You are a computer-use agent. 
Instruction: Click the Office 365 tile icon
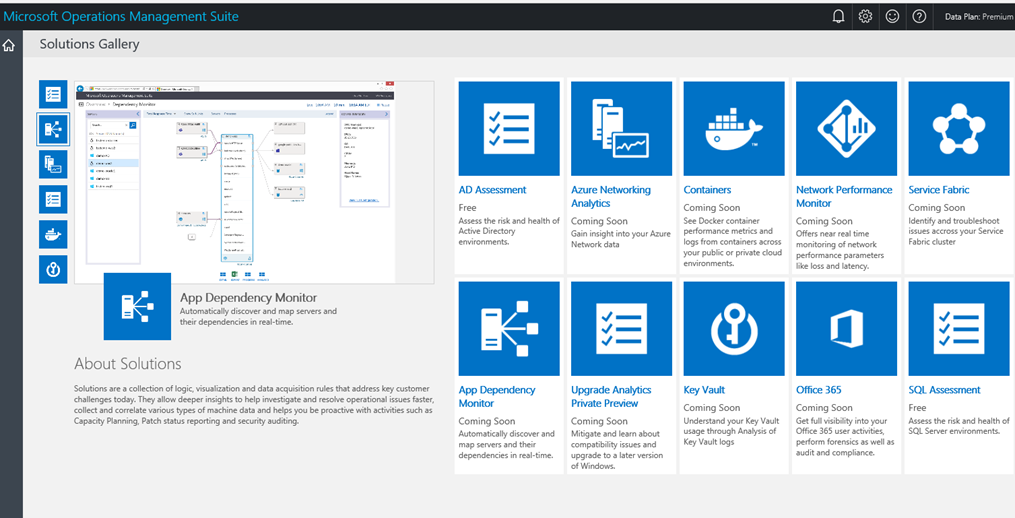pyautogui.click(x=847, y=328)
